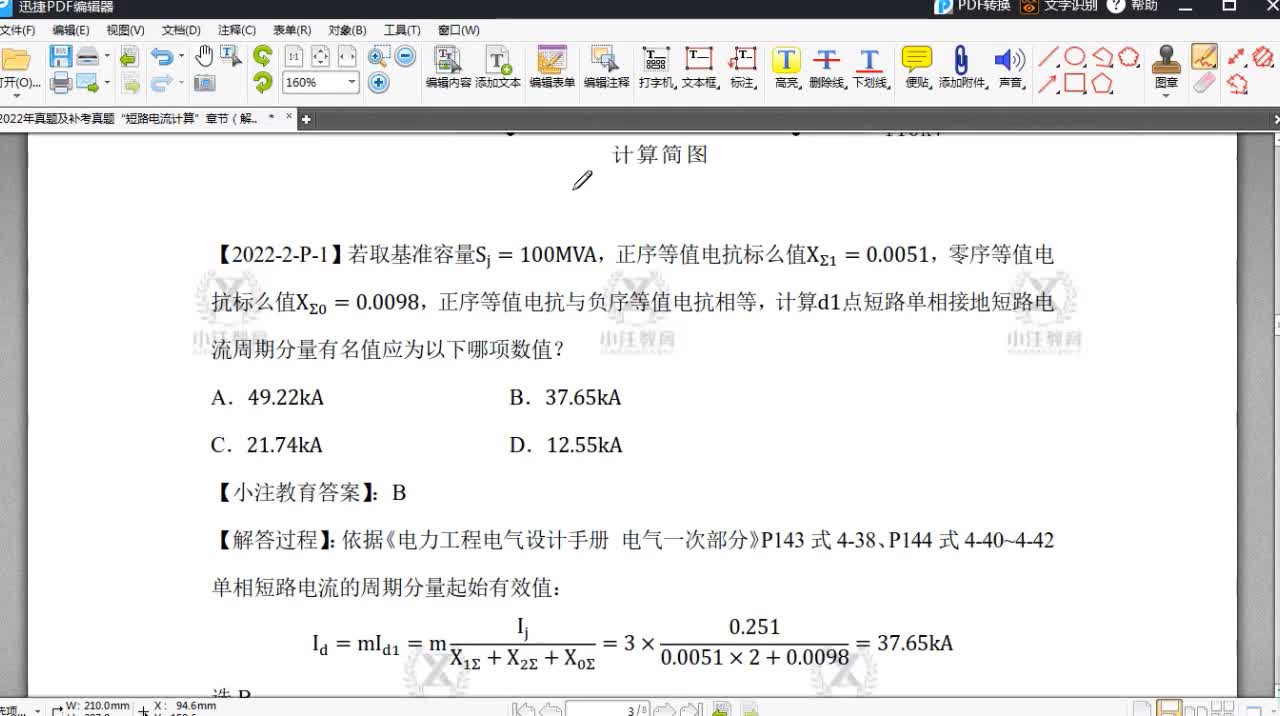Viewport: 1280px width, 716px height.
Task: Click the save floppy disk icon
Action: point(61,56)
